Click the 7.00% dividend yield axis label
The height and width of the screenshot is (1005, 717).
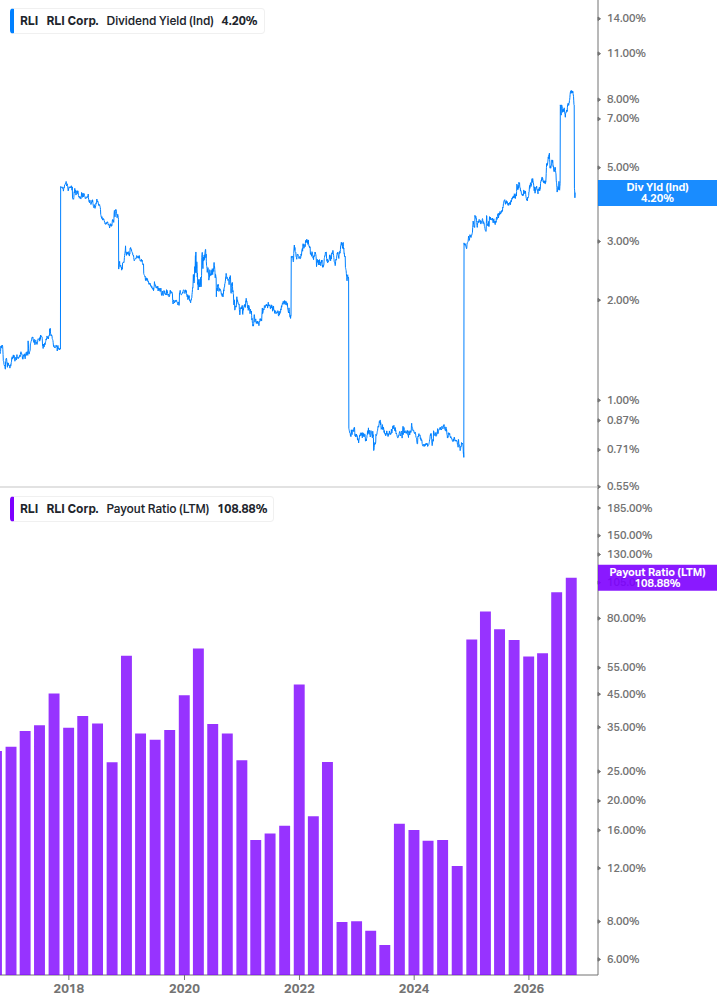pos(623,119)
